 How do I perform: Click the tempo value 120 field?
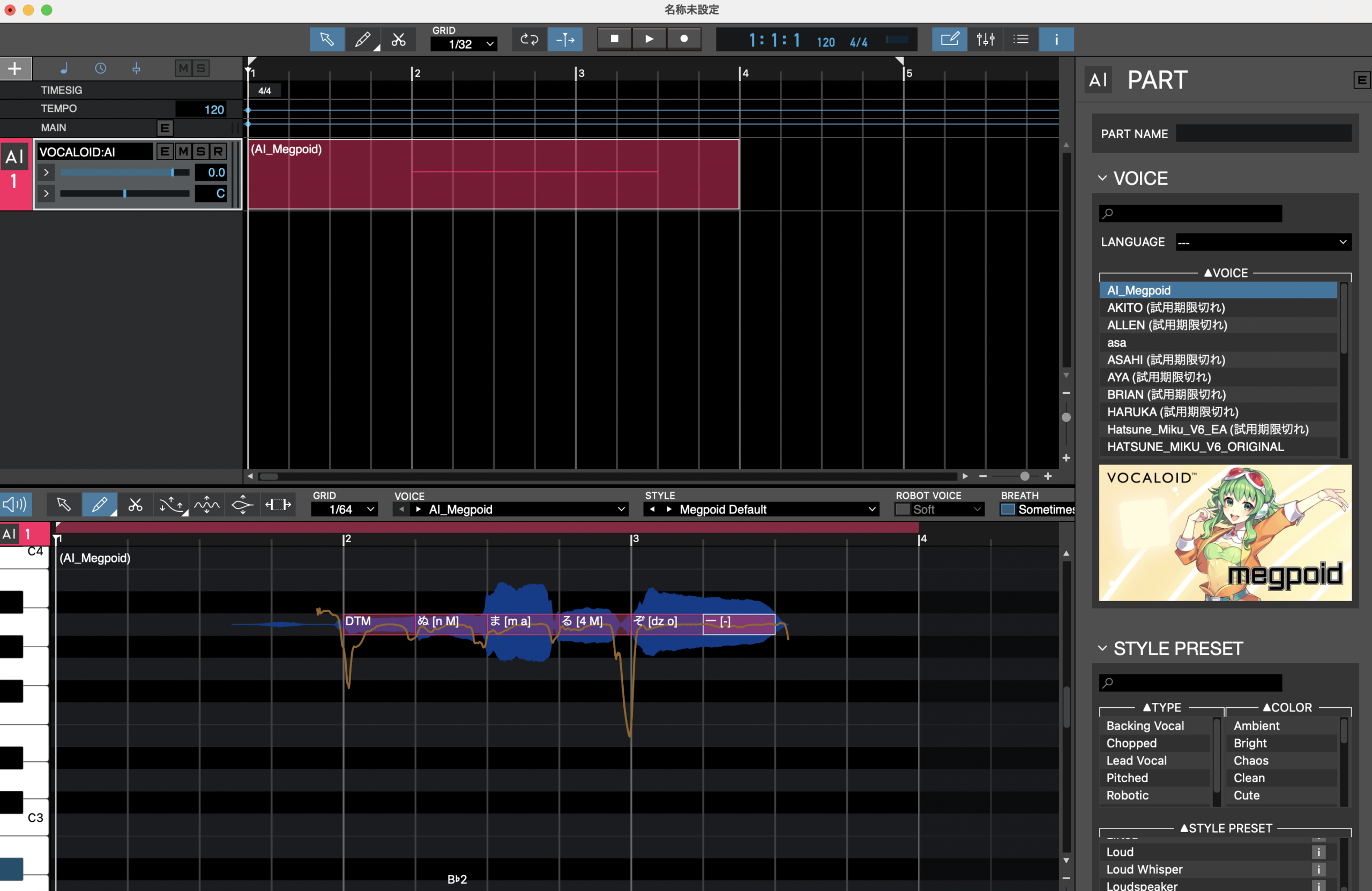pyautogui.click(x=201, y=109)
